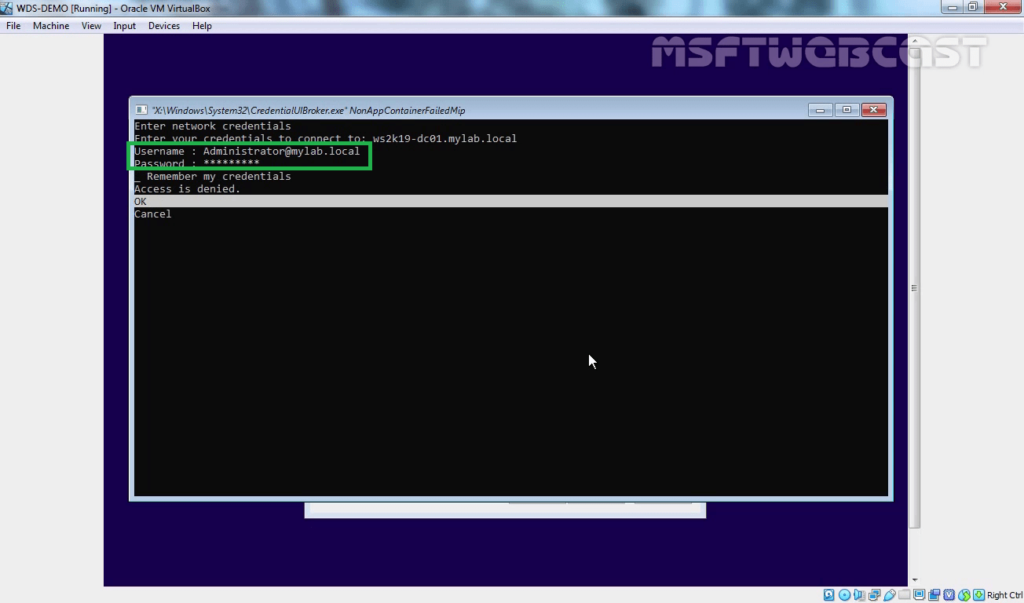
Task: Click the console icon in CredentialUIBroker title bar
Action: tap(141, 110)
